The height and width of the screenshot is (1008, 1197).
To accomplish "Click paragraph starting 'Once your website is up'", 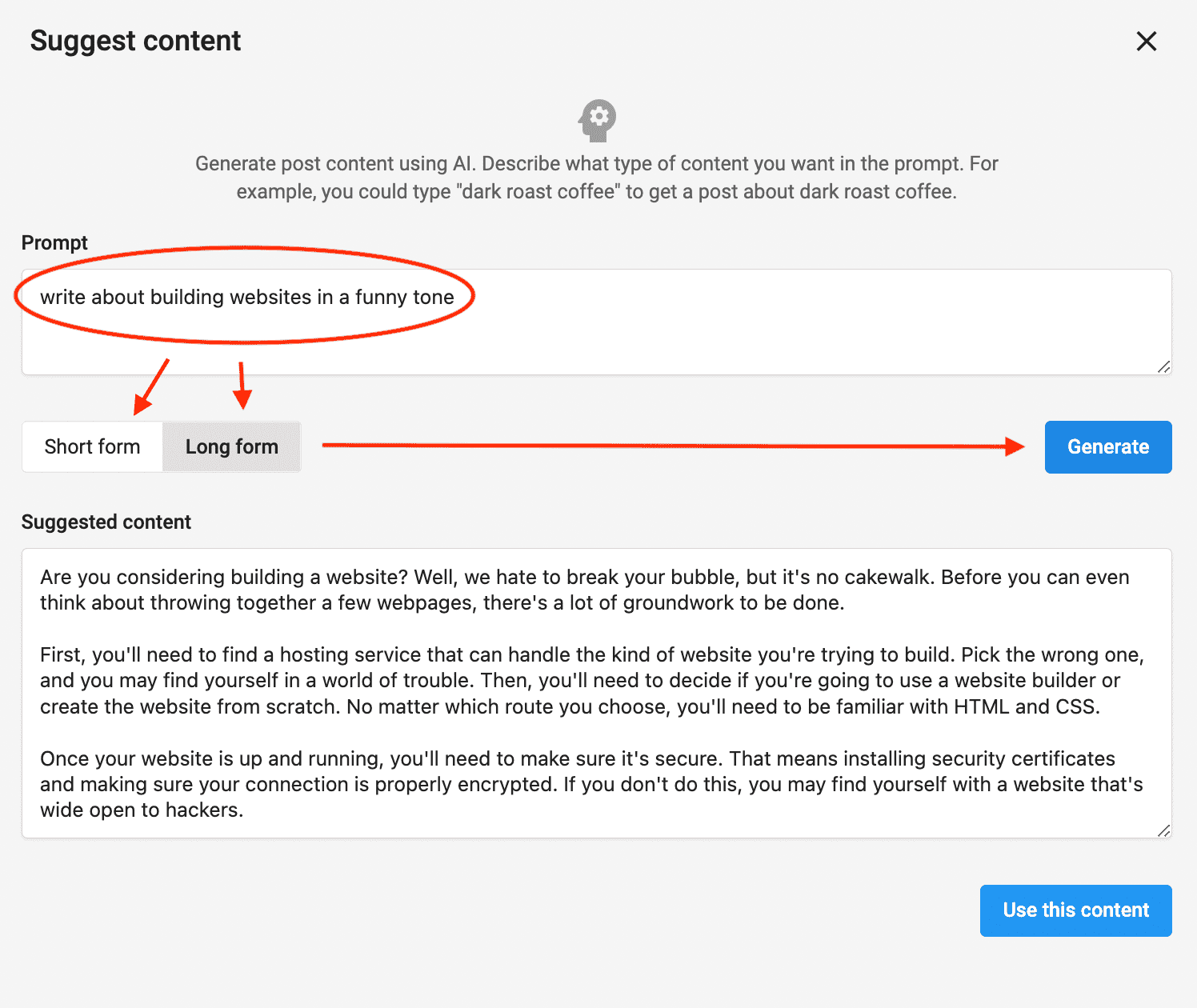I will [590, 784].
